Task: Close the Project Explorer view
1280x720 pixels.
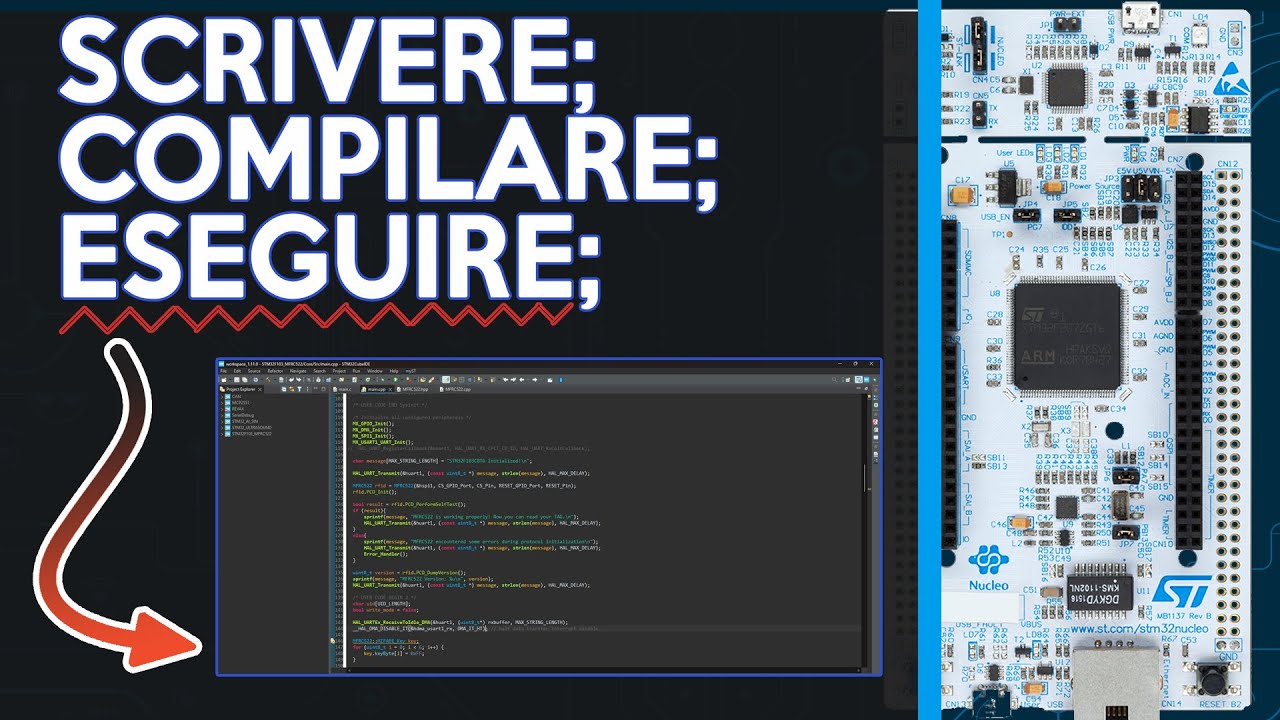Action: pyautogui.click(x=260, y=389)
